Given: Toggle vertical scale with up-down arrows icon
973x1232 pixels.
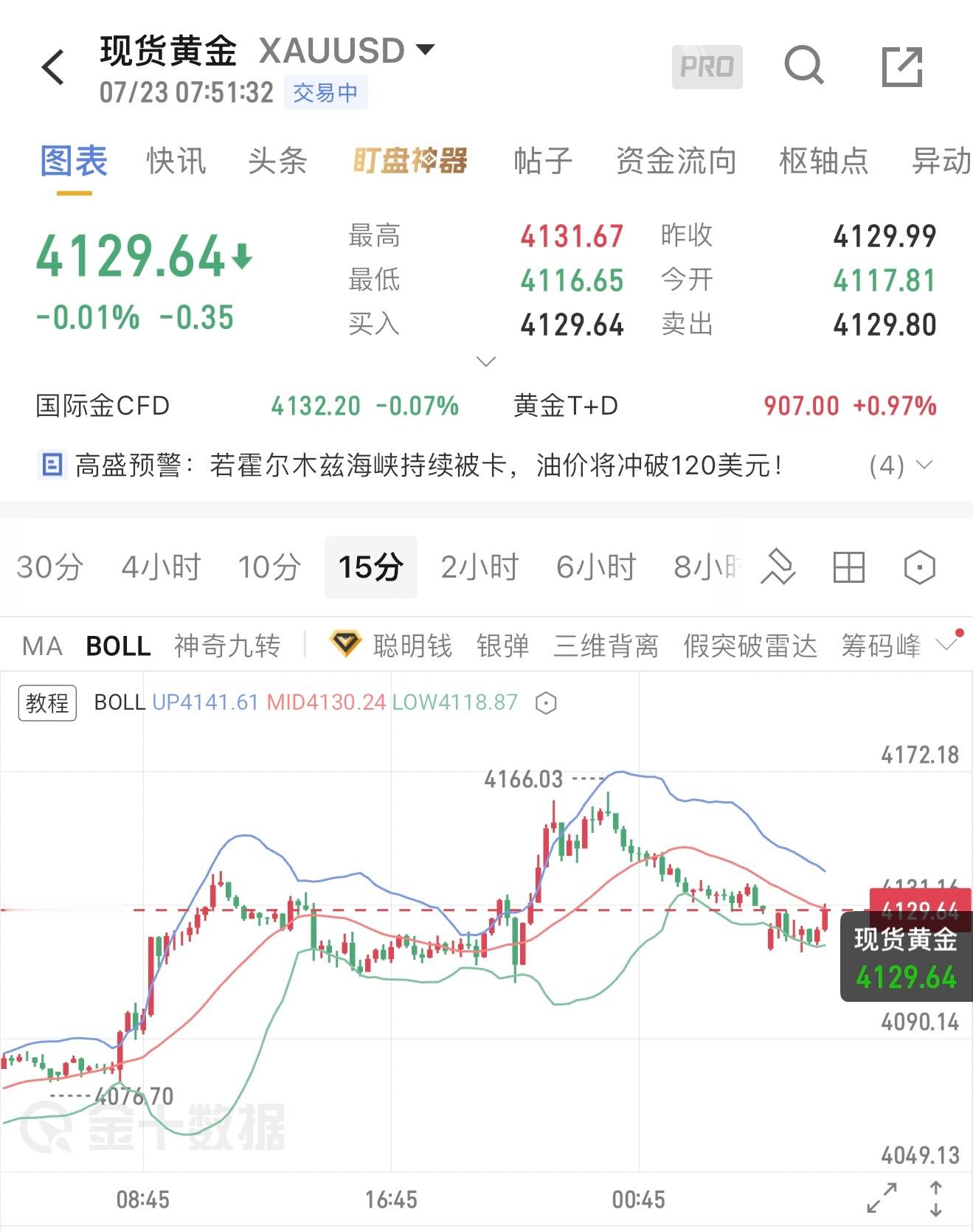Looking at the screenshot, I should (x=935, y=1198).
